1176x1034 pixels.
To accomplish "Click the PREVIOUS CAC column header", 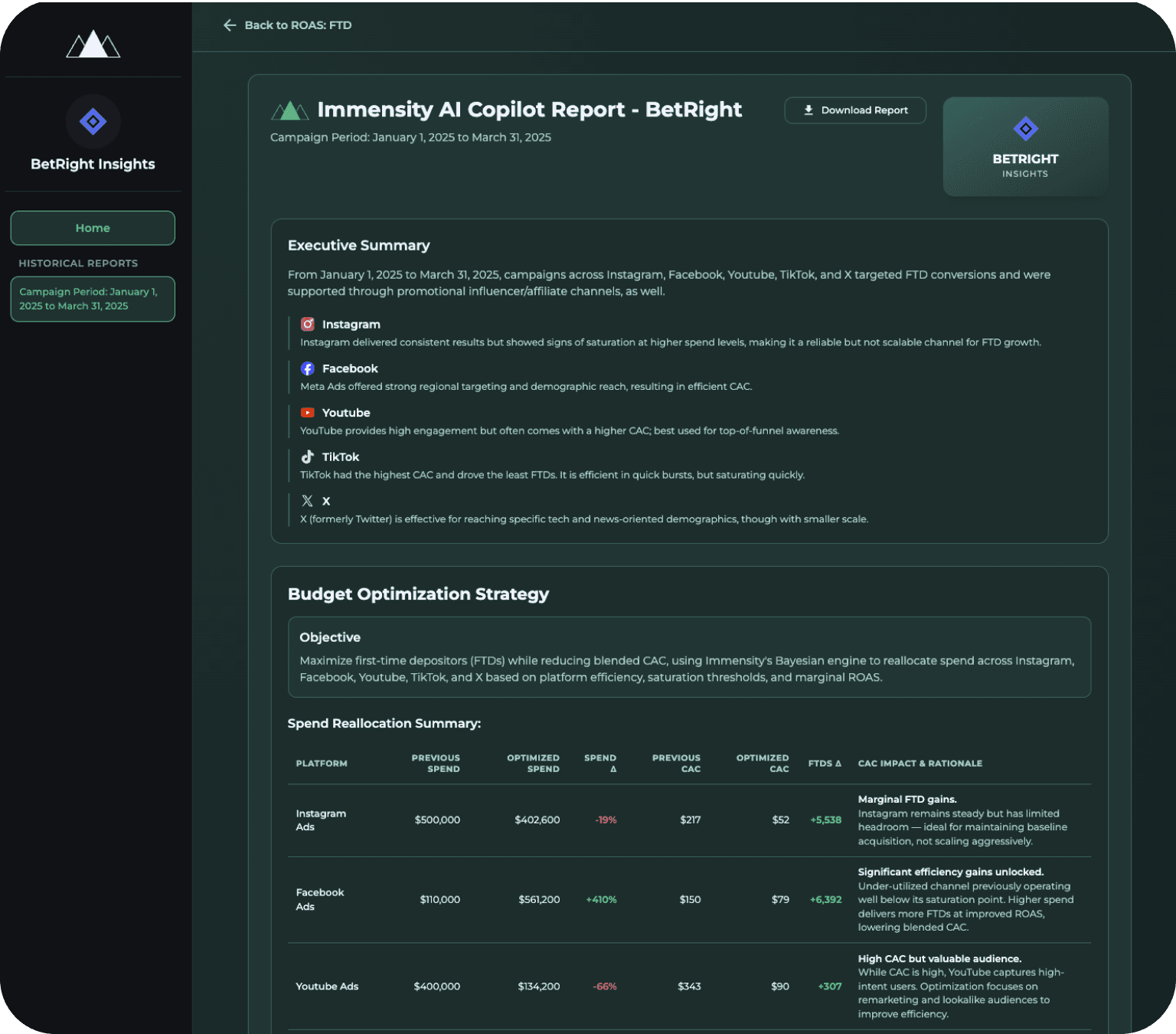I will 676,764.
